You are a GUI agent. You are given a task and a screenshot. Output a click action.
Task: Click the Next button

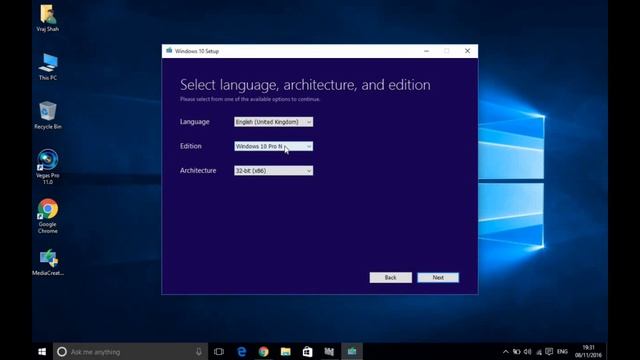point(438,278)
